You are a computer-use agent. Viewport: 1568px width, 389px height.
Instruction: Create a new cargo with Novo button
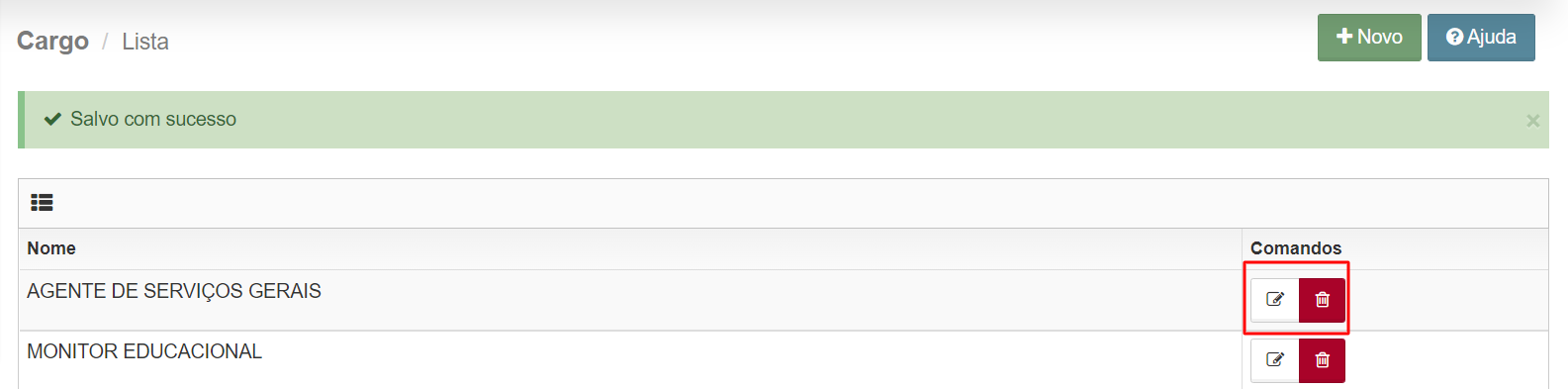point(1369,38)
